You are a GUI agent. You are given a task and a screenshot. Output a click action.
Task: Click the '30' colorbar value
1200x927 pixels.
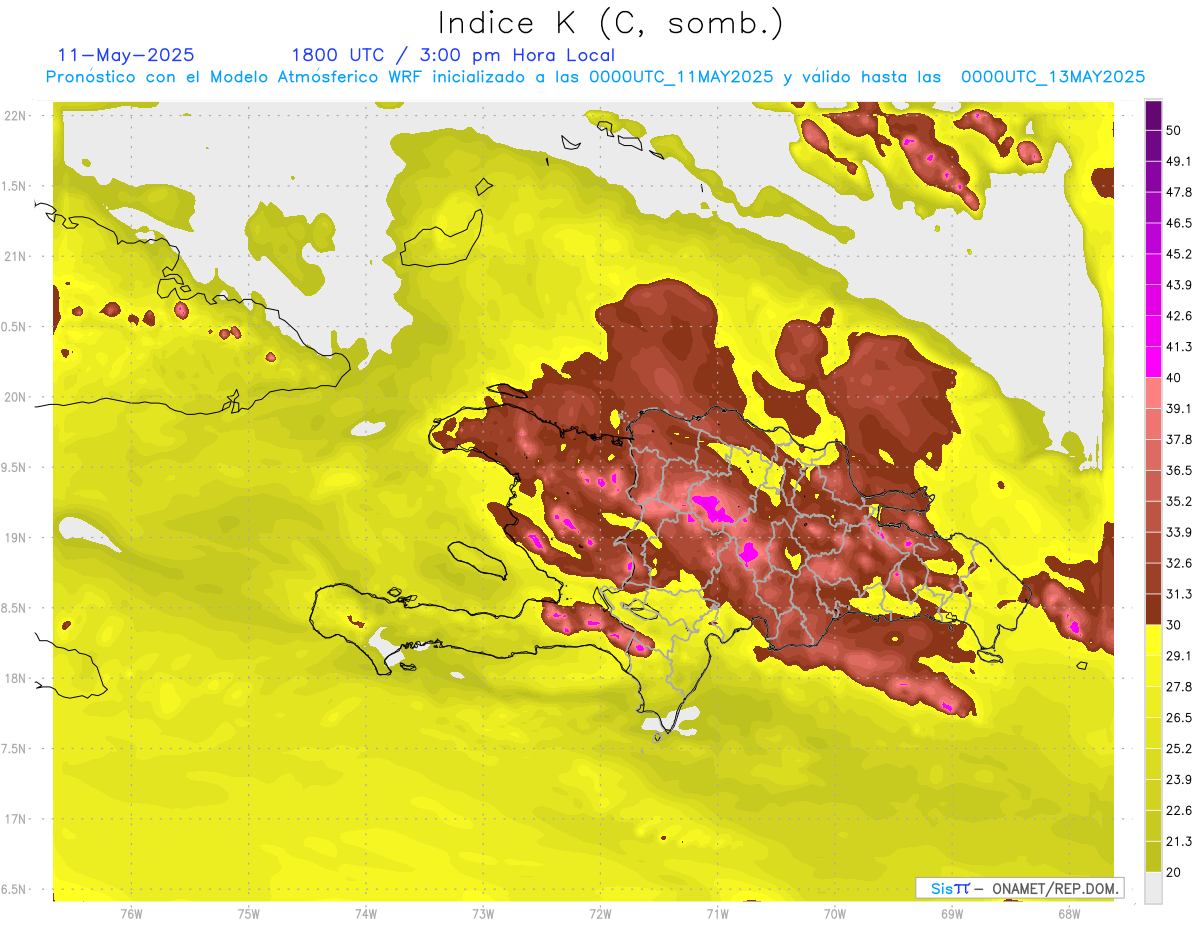point(1173,625)
